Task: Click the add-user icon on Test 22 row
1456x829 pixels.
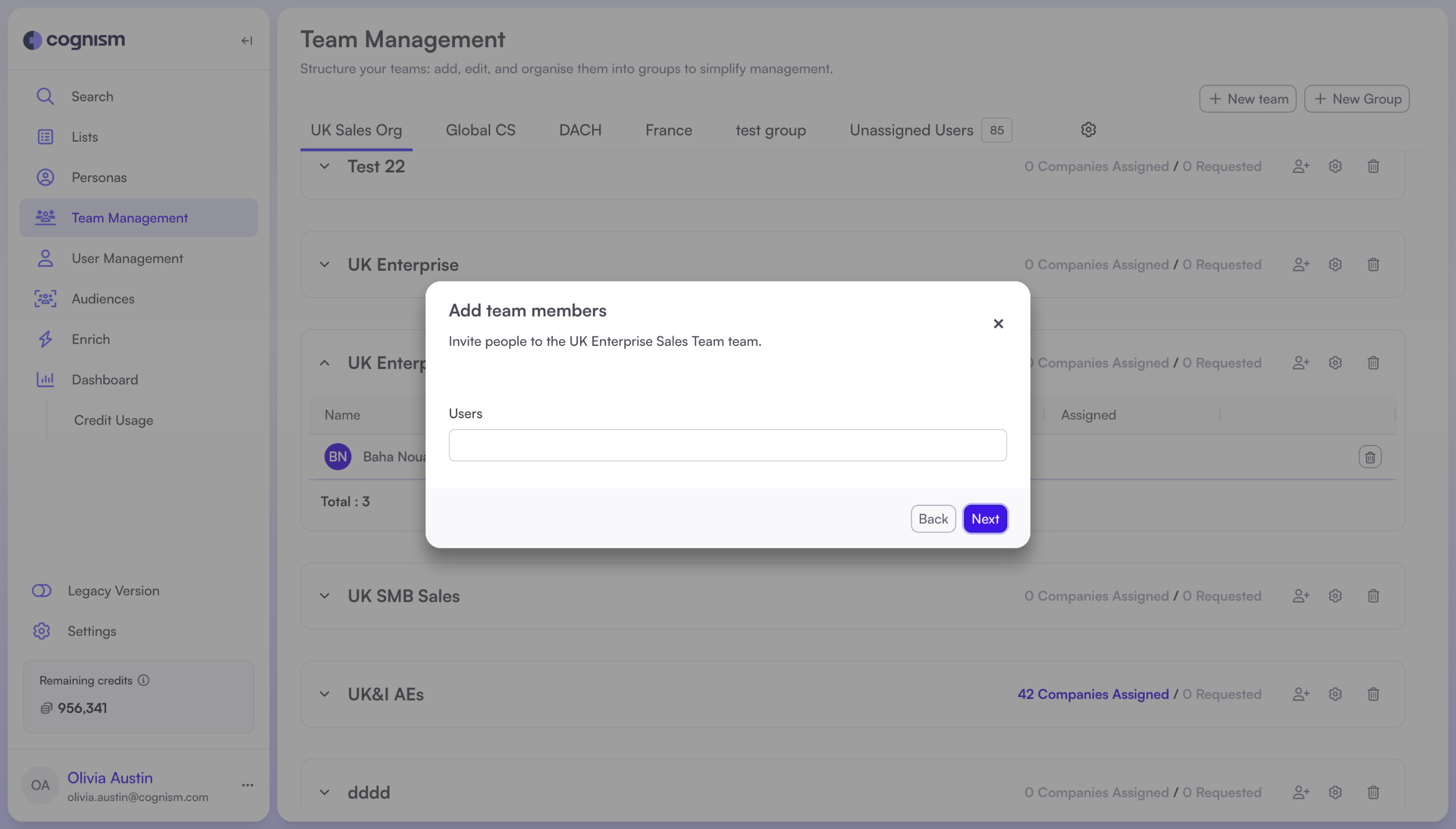Action: pos(1301,166)
